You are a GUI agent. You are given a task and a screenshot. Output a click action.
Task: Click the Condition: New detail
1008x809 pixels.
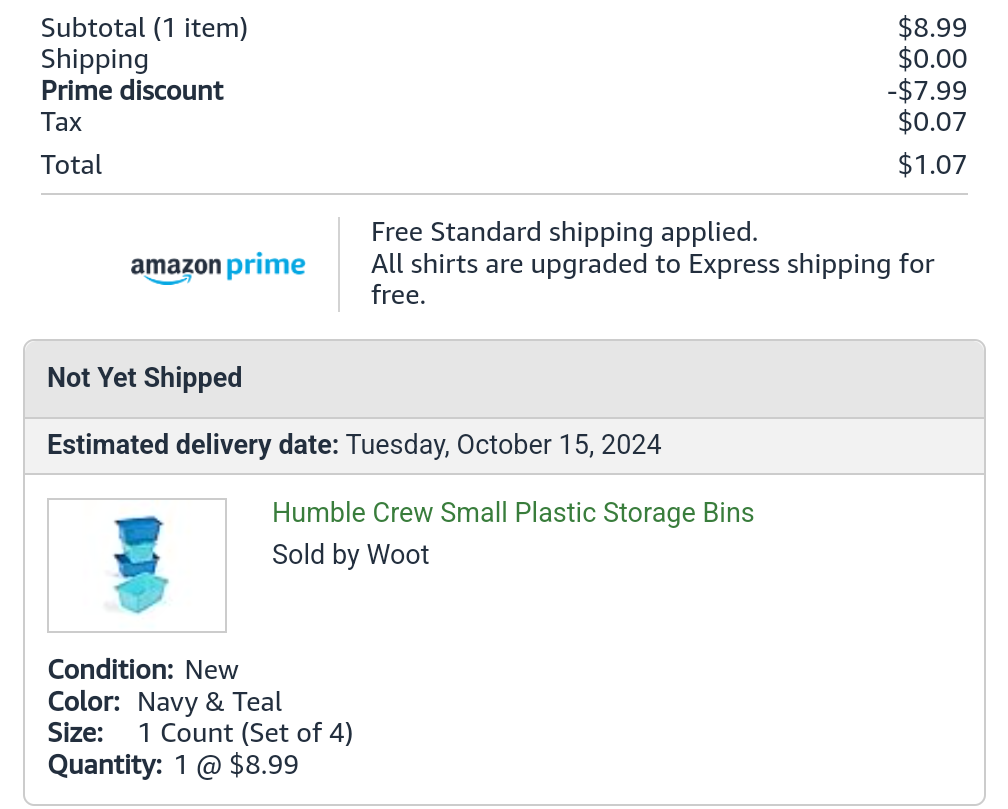(x=143, y=670)
